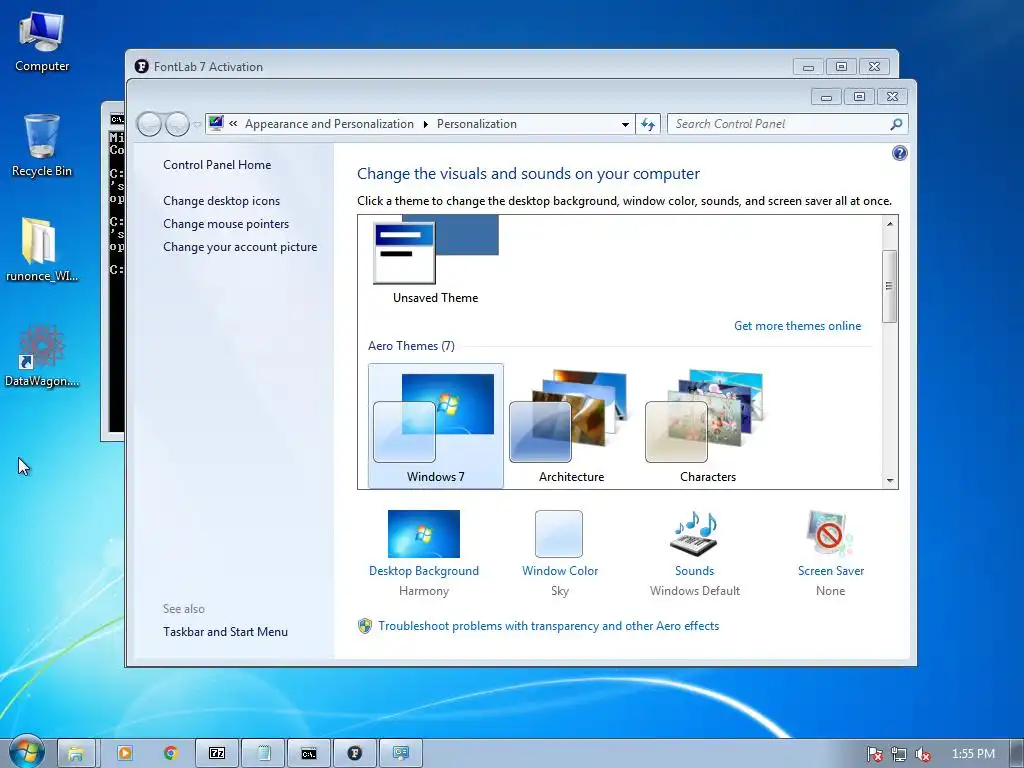Click the control panel icon in address bar
1024x768 pixels.
click(216, 123)
